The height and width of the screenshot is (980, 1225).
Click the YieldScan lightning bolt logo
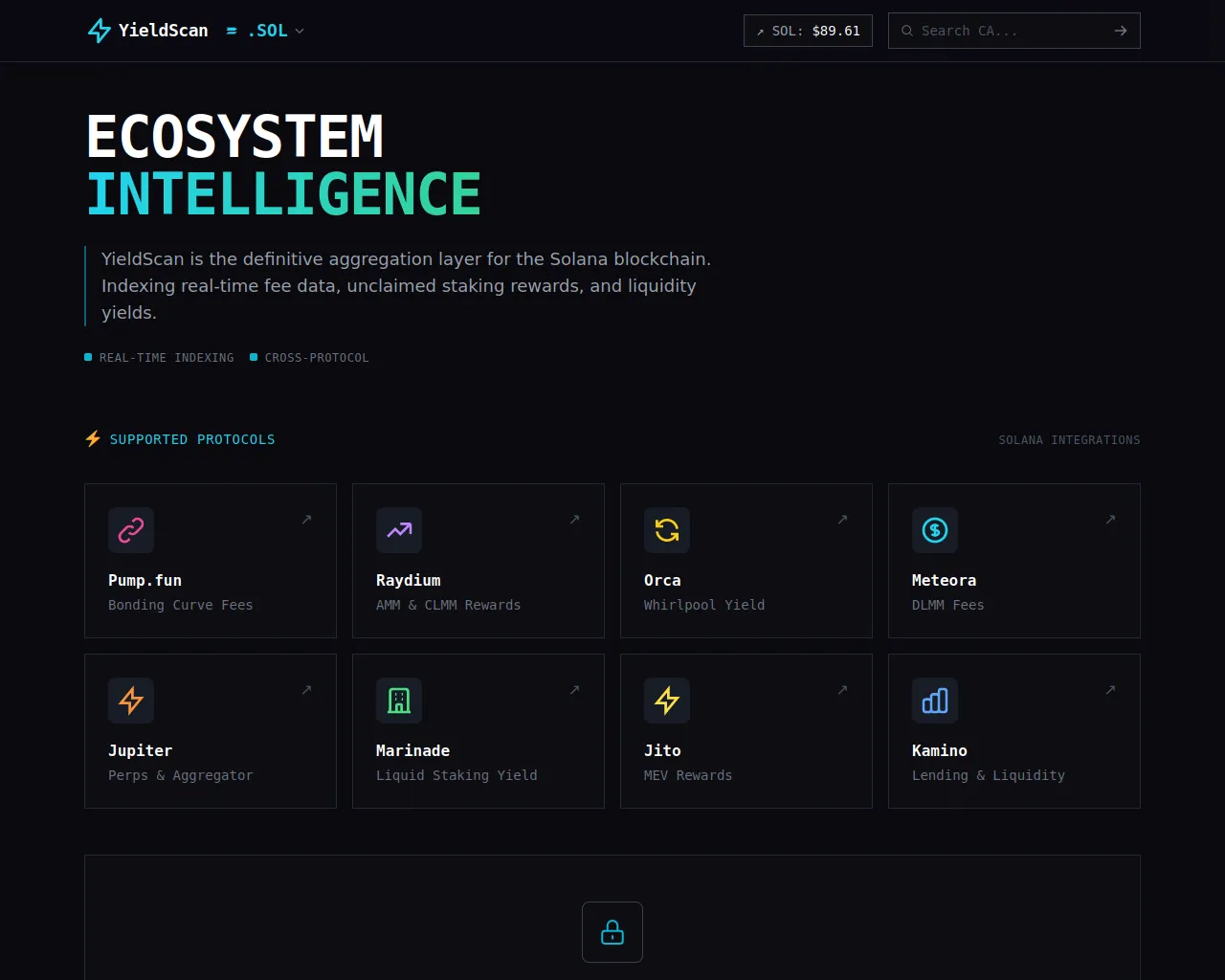tap(100, 31)
